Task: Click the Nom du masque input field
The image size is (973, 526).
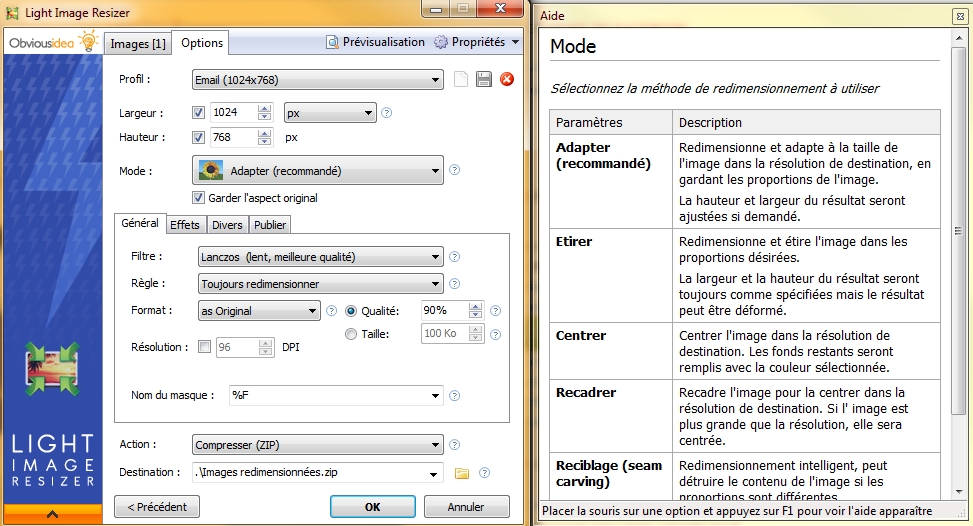Action: tap(335, 395)
